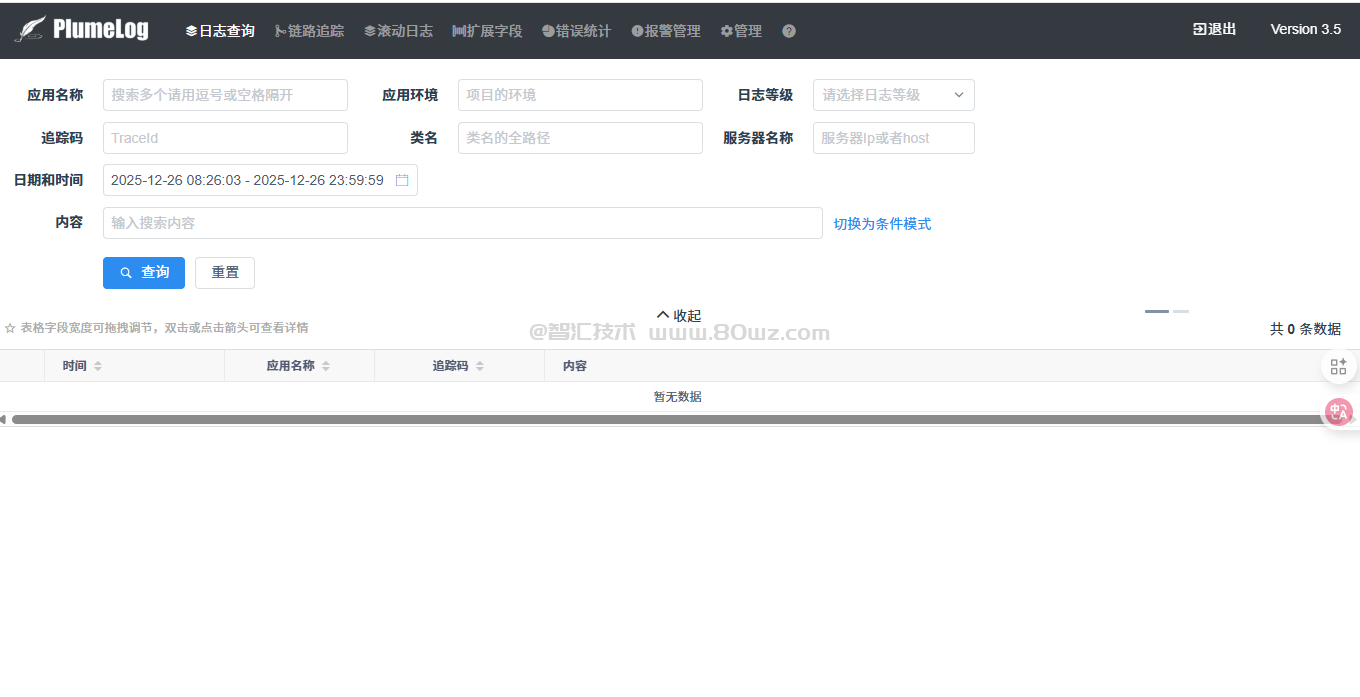Image resolution: width=1360 pixels, height=697 pixels.
Task: Click the calendar icon in date field
Action: click(402, 180)
